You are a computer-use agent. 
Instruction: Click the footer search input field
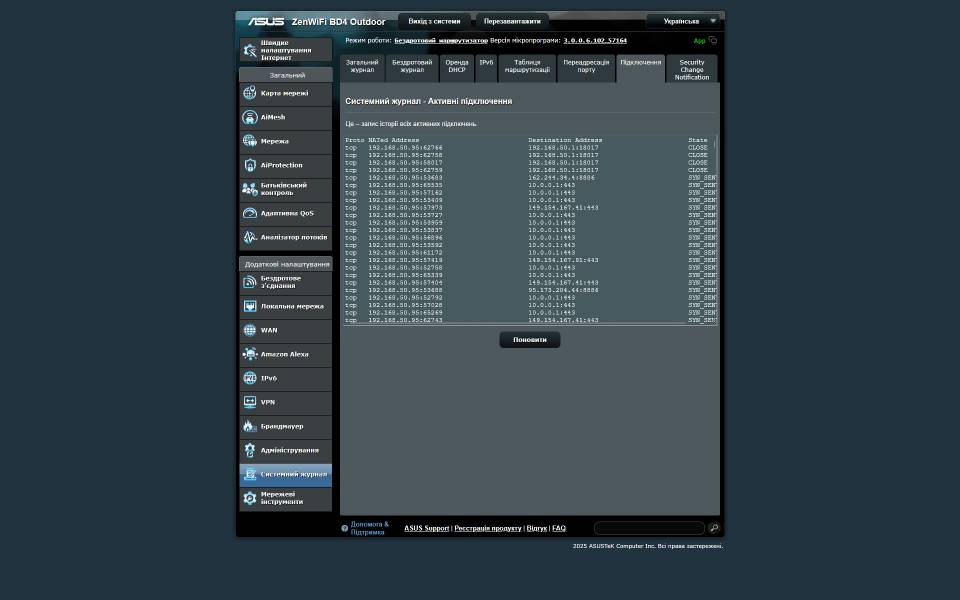649,528
